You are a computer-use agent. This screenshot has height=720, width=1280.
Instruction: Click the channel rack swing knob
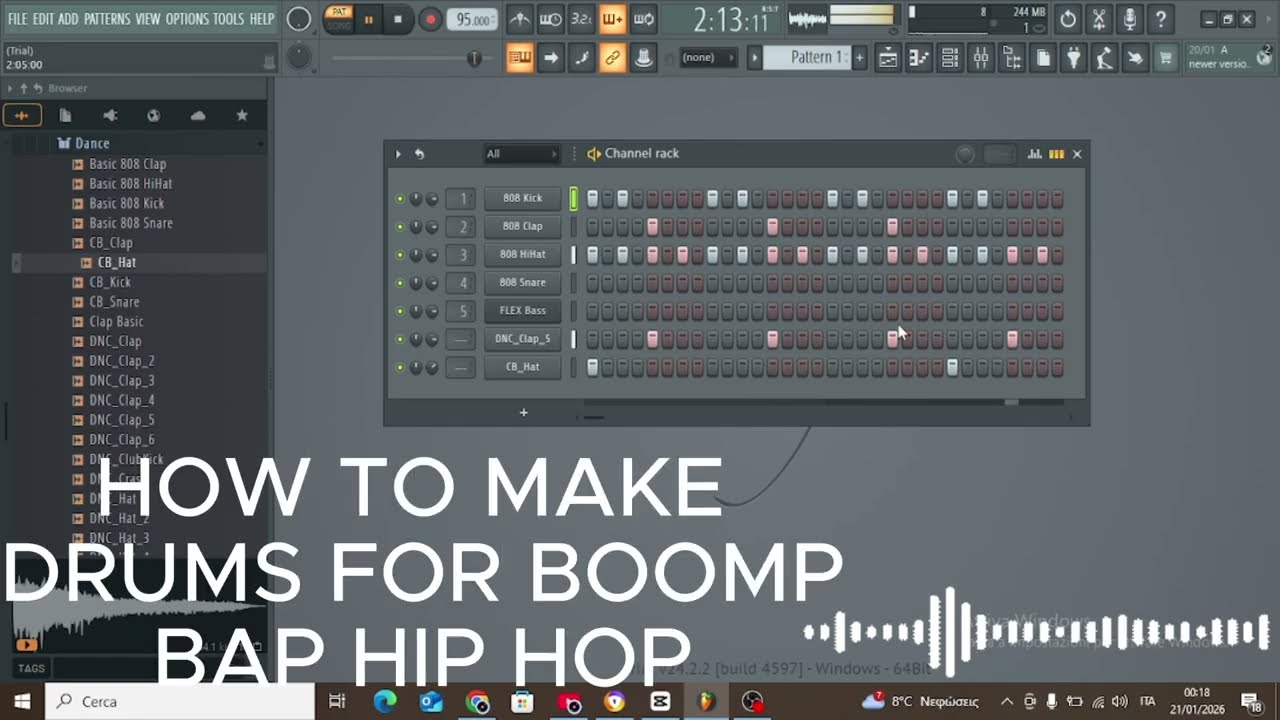tap(965, 154)
